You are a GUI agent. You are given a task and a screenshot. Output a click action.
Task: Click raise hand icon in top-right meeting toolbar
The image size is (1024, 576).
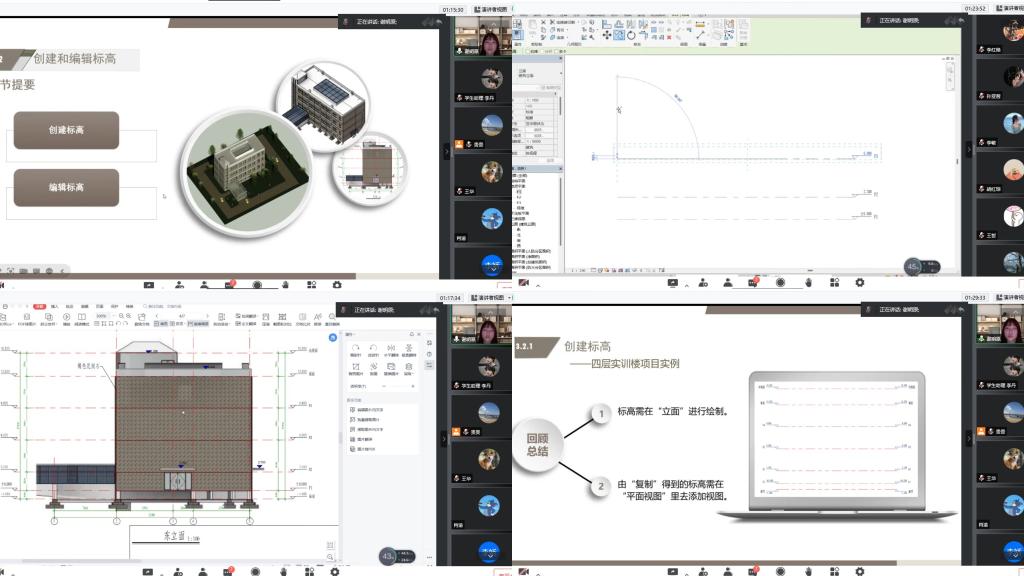[808, 283]
